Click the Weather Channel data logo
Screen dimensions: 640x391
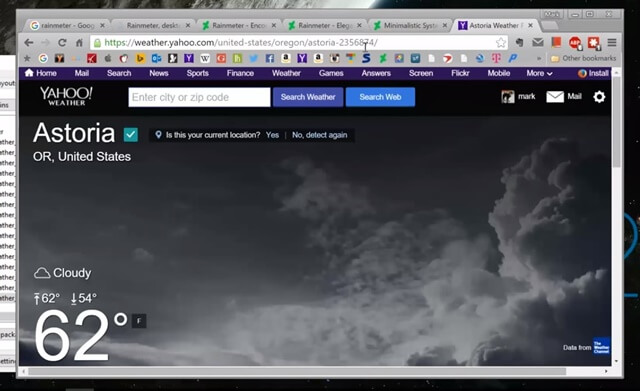[601, 347]
